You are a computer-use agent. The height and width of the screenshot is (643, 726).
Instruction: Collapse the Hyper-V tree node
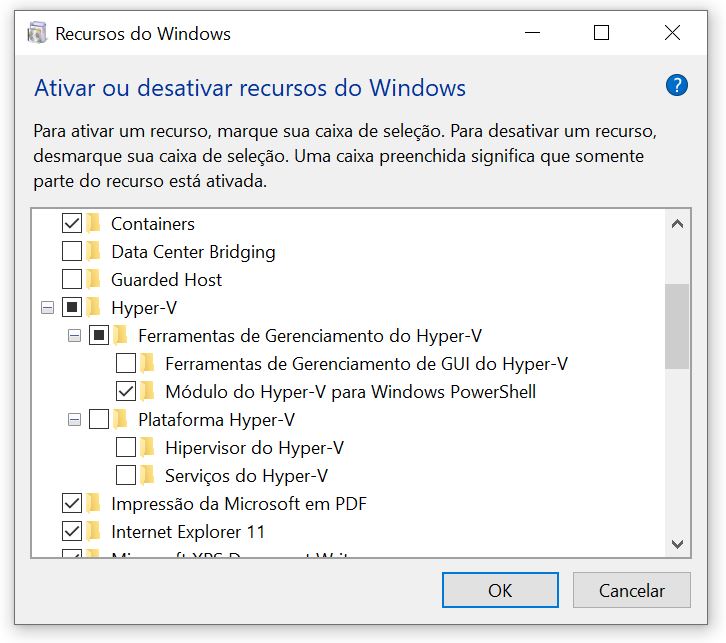click(x=47, y=307)
